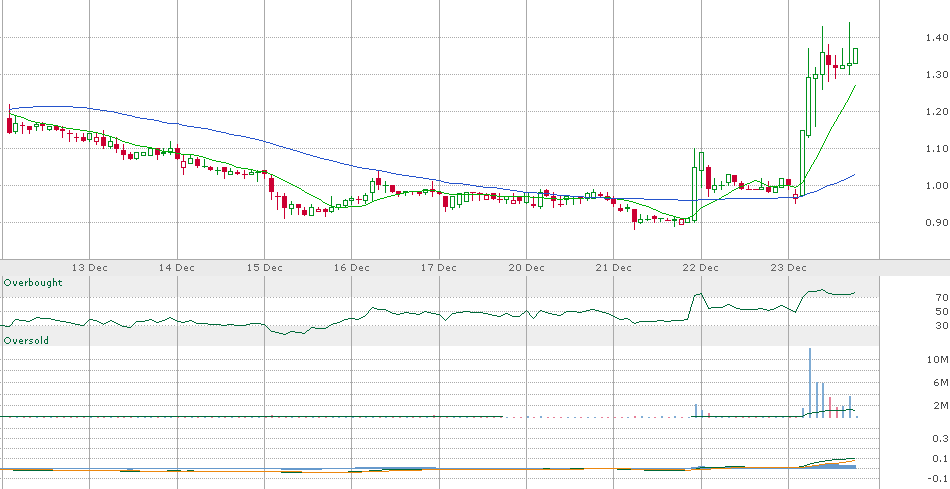Click the 14 Dec date label
The image size is (950, 489).
coord(178,267)
